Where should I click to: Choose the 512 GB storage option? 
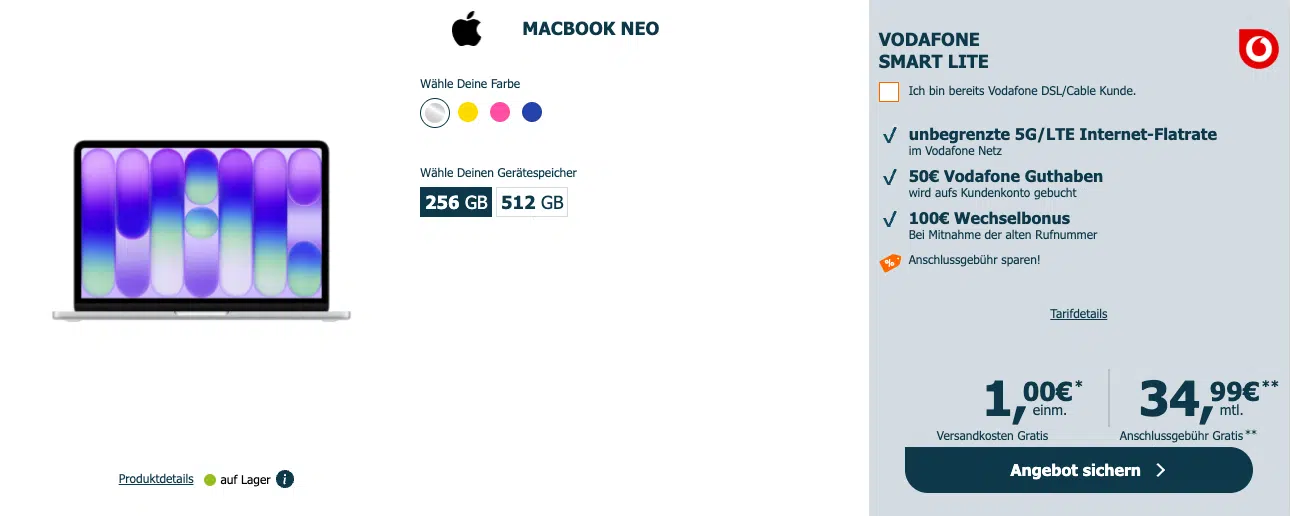(532, 202)
